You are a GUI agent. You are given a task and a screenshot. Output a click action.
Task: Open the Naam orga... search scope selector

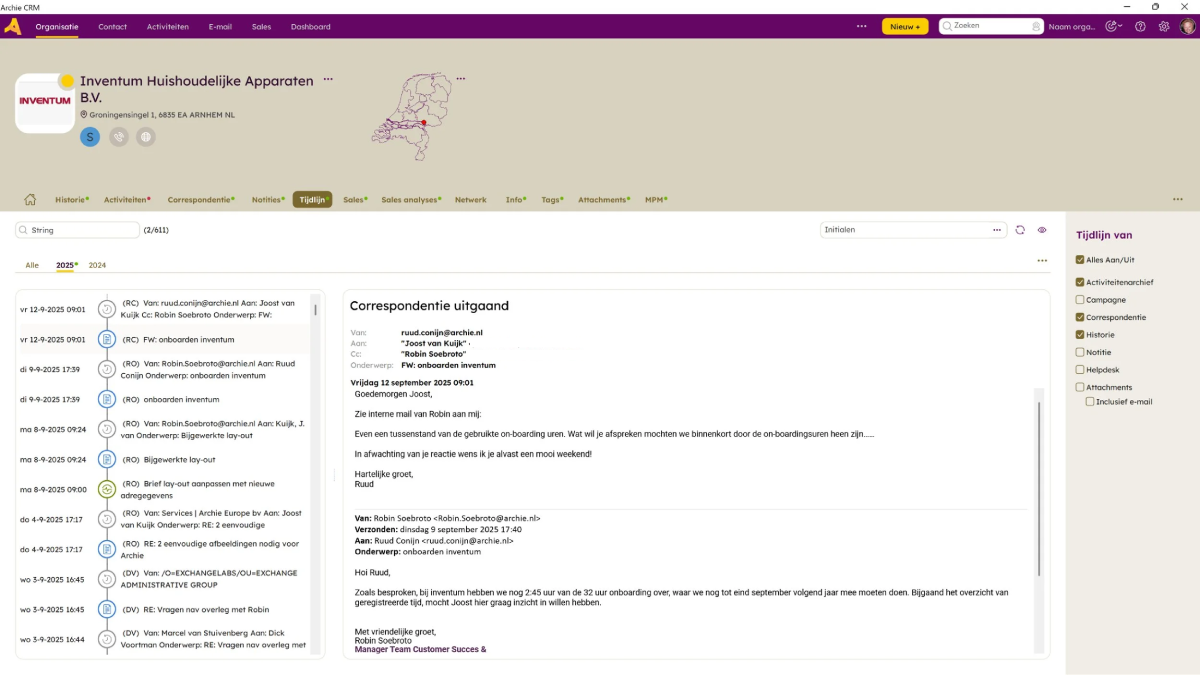tap(1073, 26)
